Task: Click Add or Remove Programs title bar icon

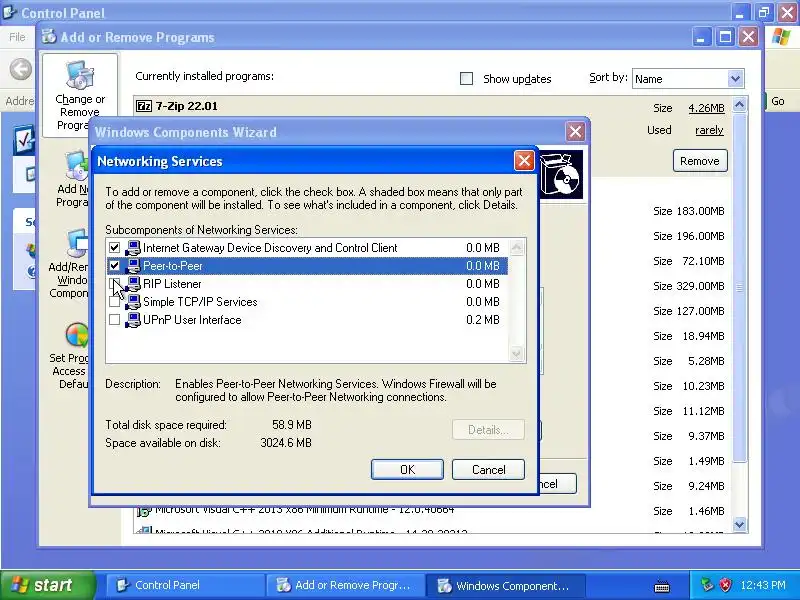Action: click(x=49, y=37)
